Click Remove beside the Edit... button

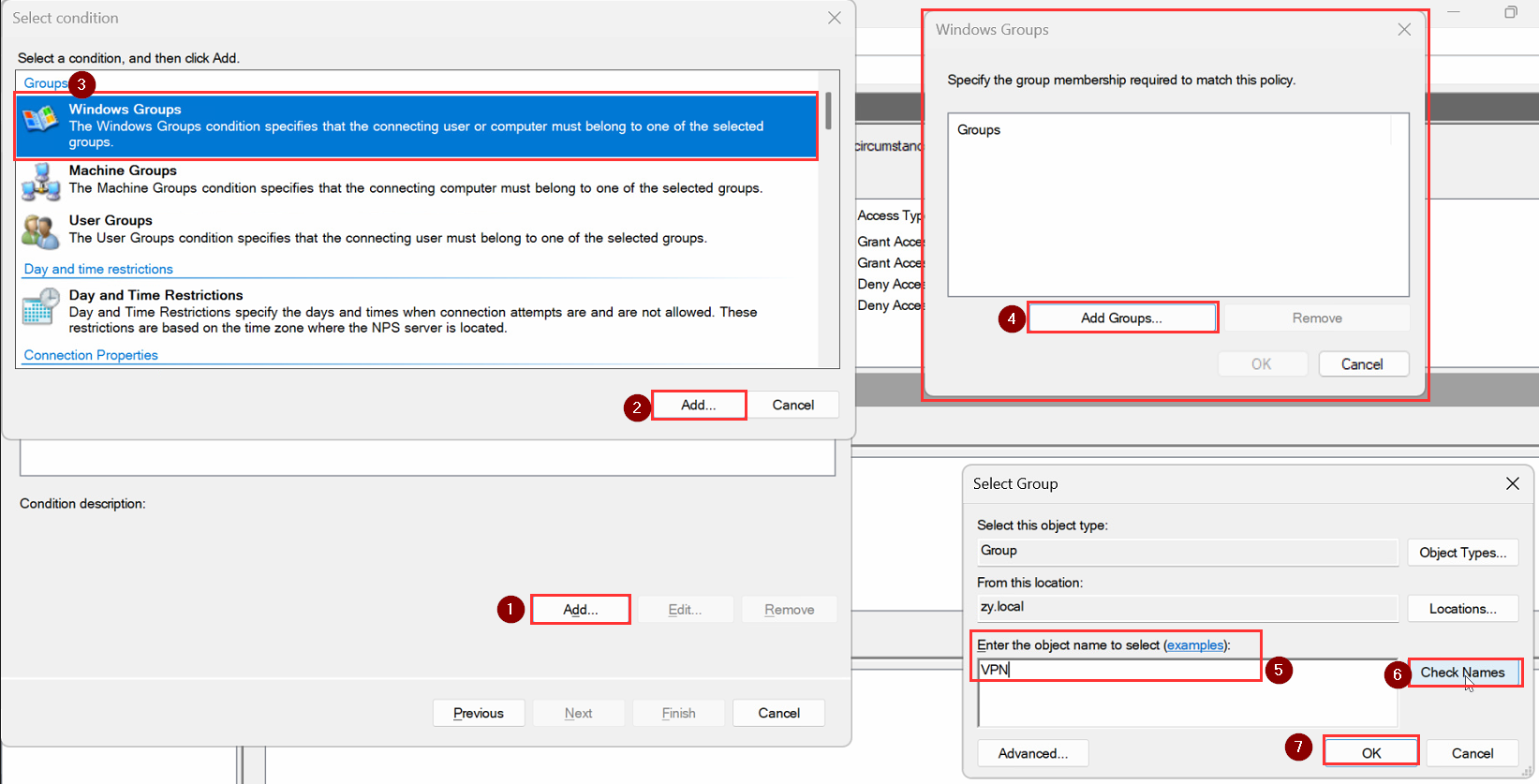point(790,610)
